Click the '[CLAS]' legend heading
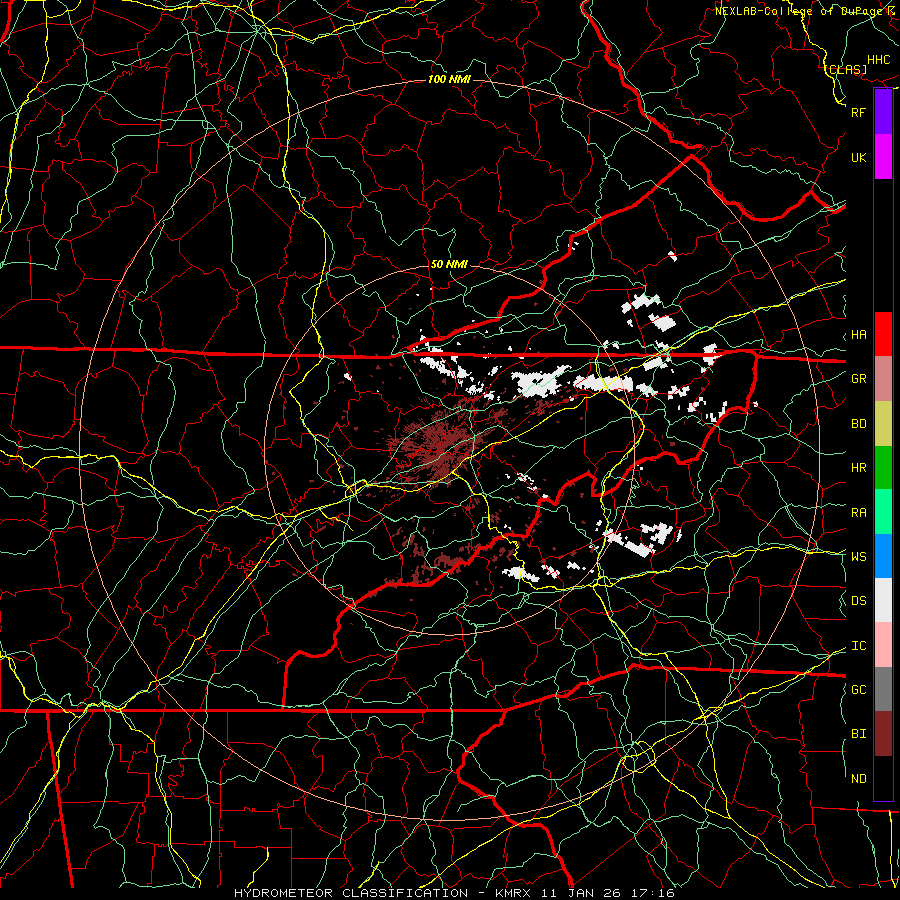The width and height of the screenshot is (900, 900). pyautogui.click(x=846, y=69)
